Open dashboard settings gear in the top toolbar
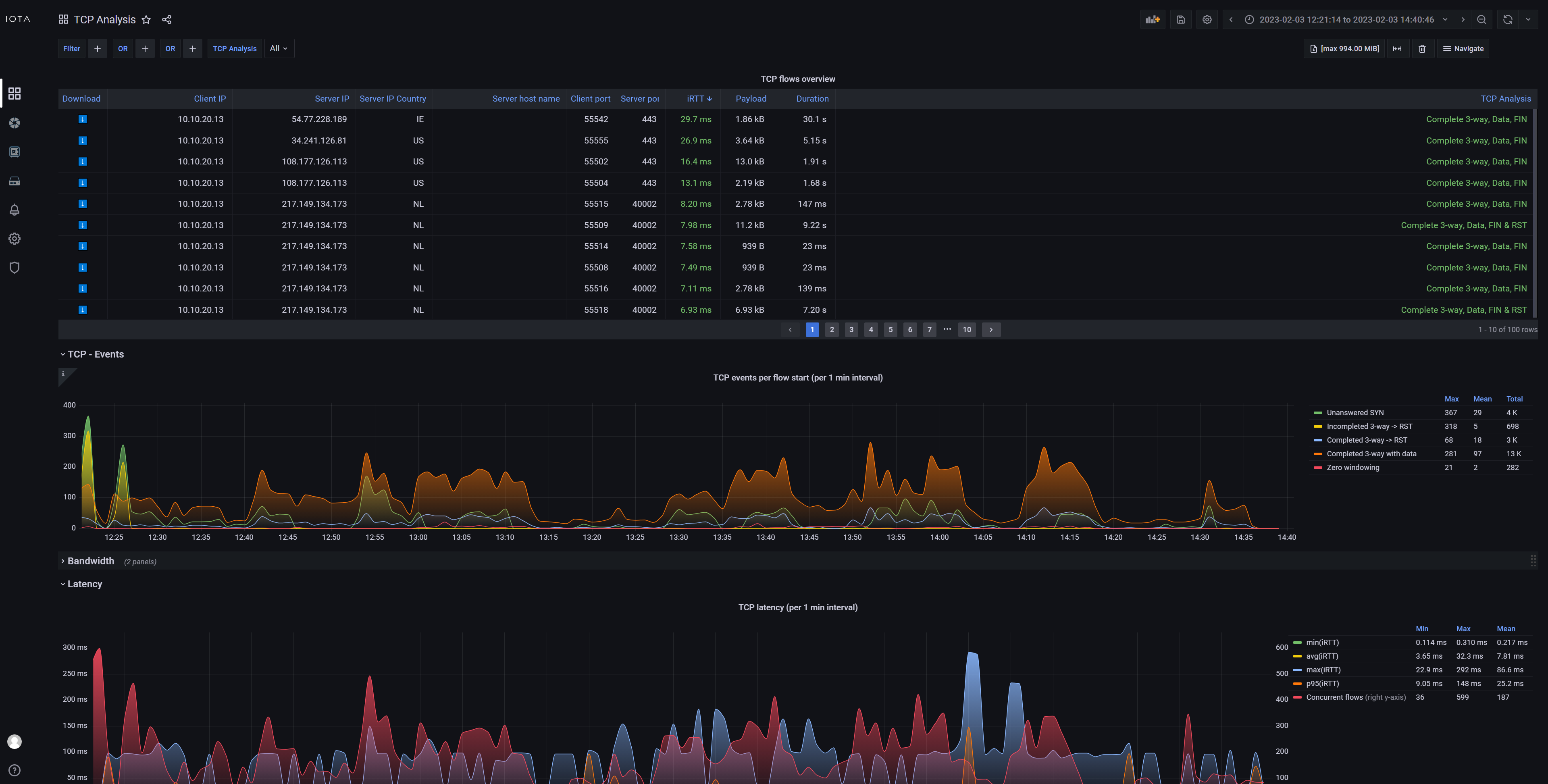 (x=1207, y=19)
